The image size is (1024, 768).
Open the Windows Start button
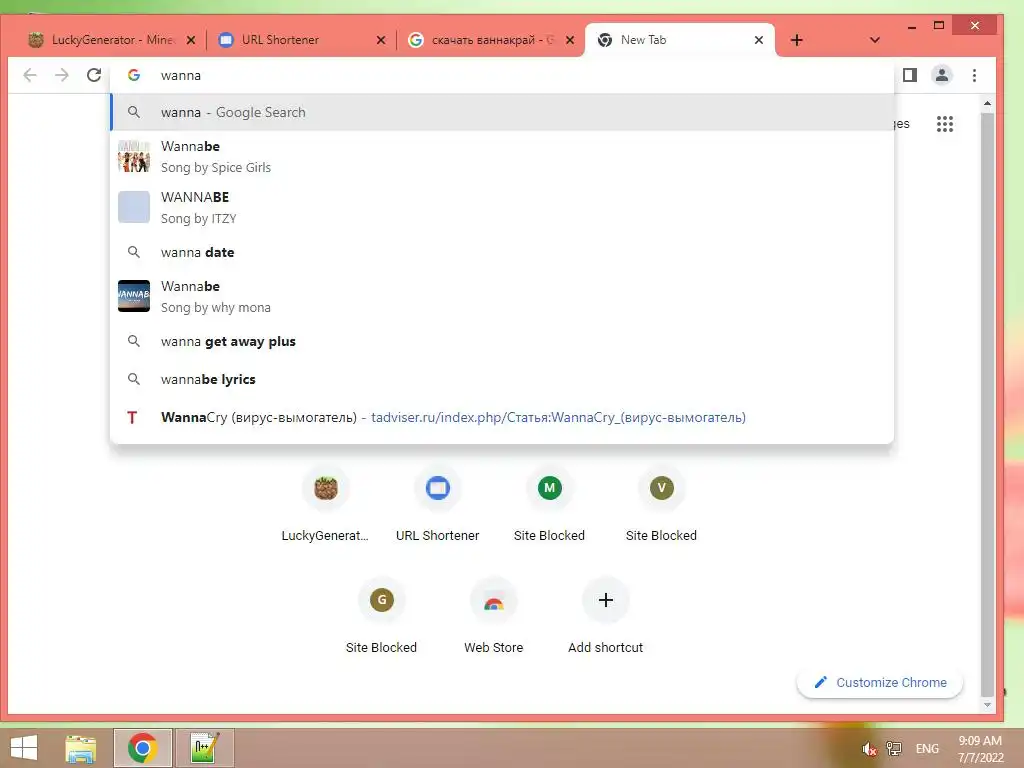point(24,748)
